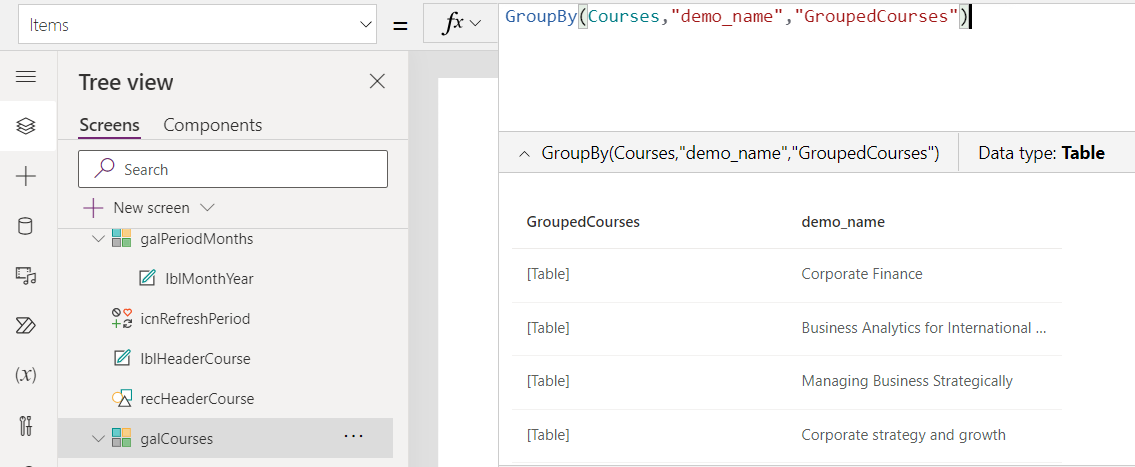Open the Variables (x) icon
Image resolution: width=1135 pixels, height=467 pixels.
tap(26, 375)
